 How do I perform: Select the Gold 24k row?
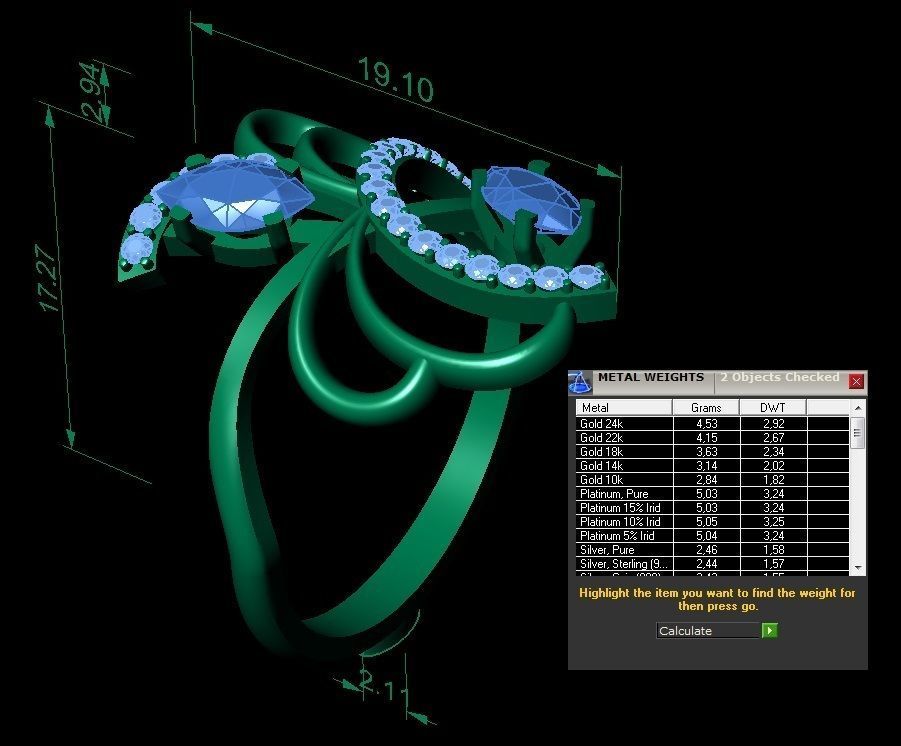click(713, 424)
